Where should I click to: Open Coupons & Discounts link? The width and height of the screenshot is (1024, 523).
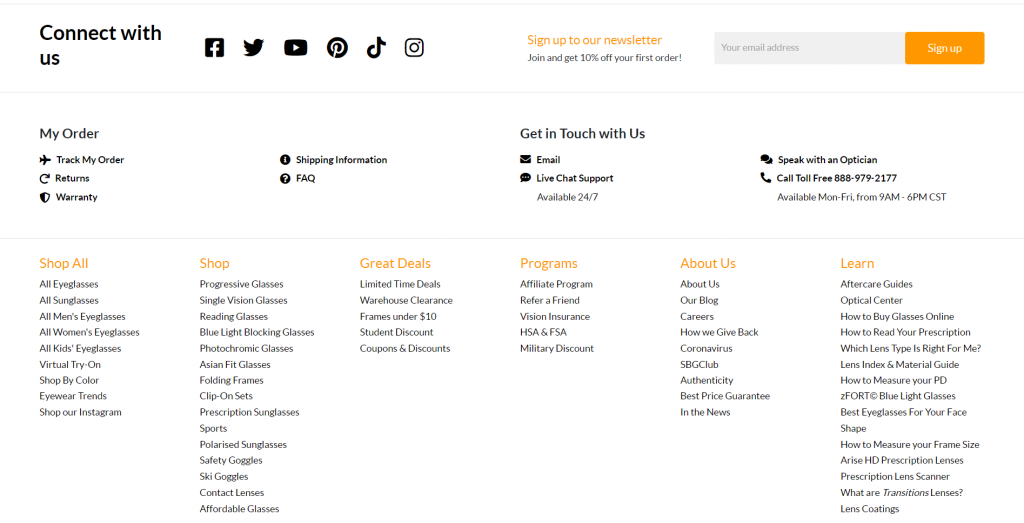click(x=405, y=349)
